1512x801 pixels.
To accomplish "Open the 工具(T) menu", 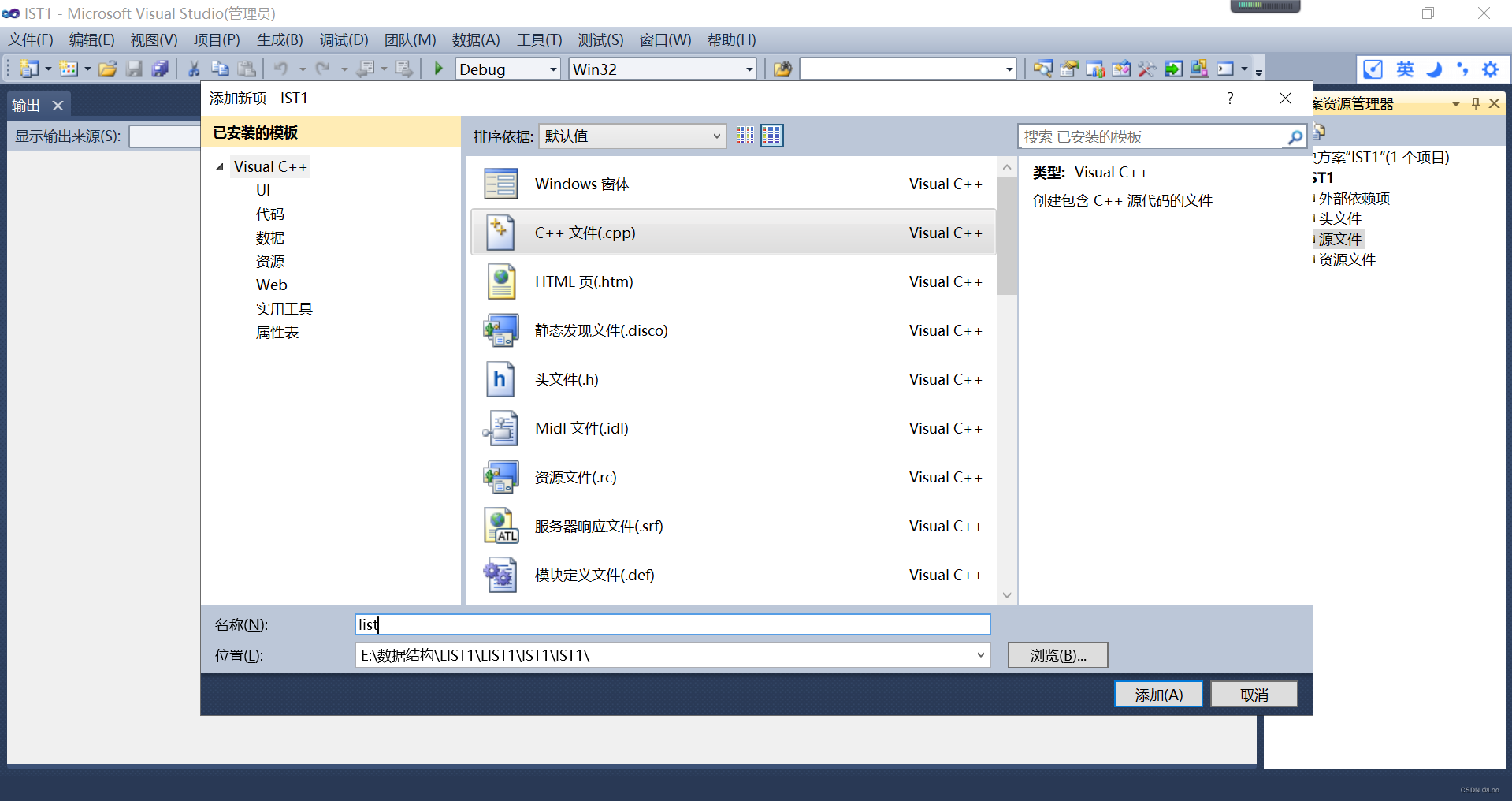I will click(539, 39).
